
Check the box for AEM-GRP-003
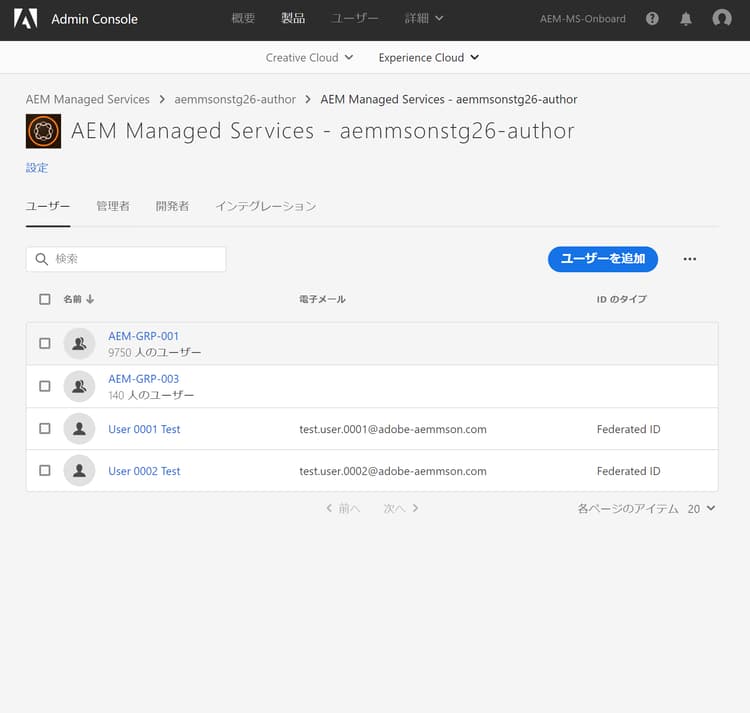(44, 386)
